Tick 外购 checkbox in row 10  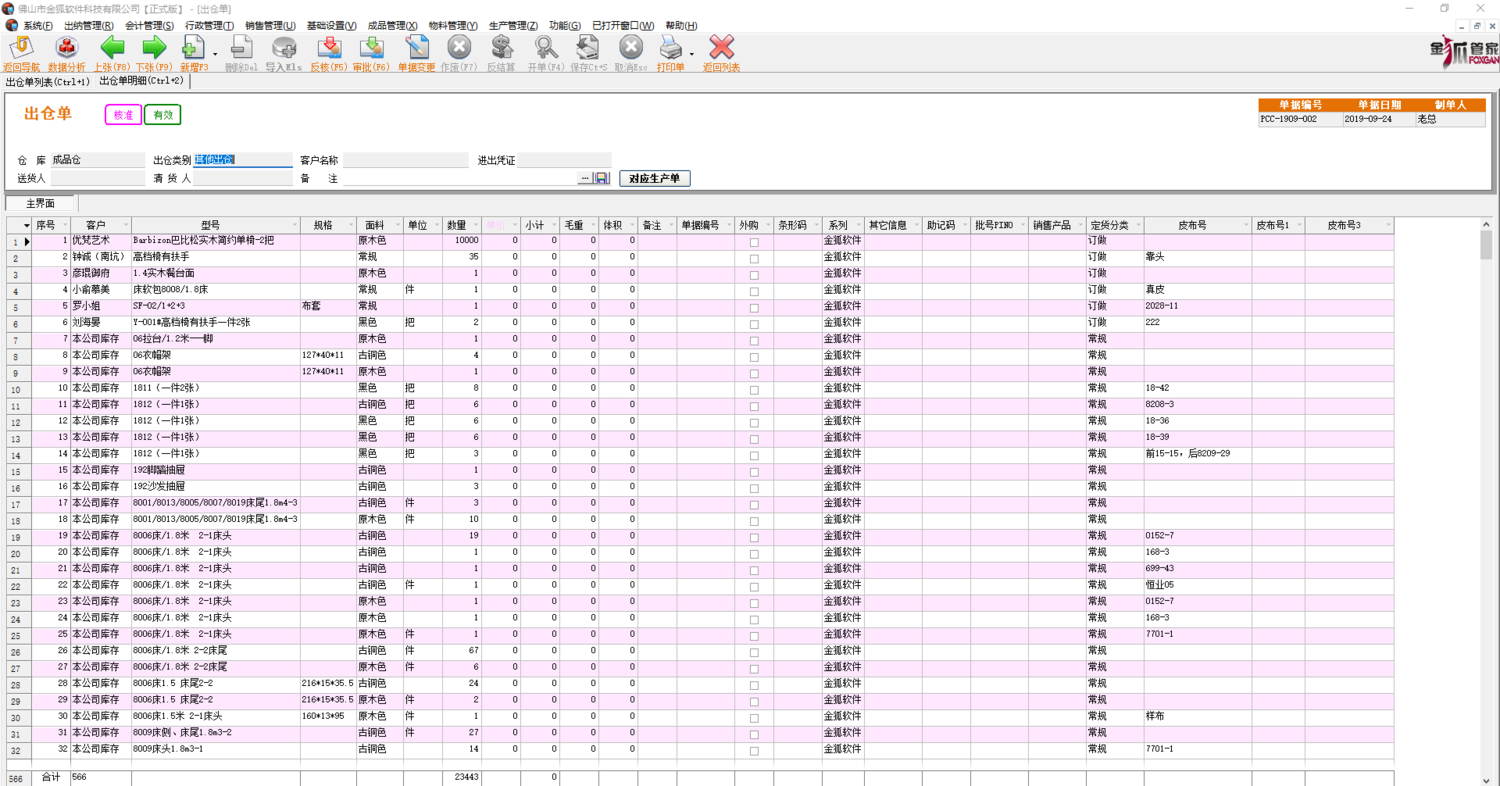tap(754, 390)
